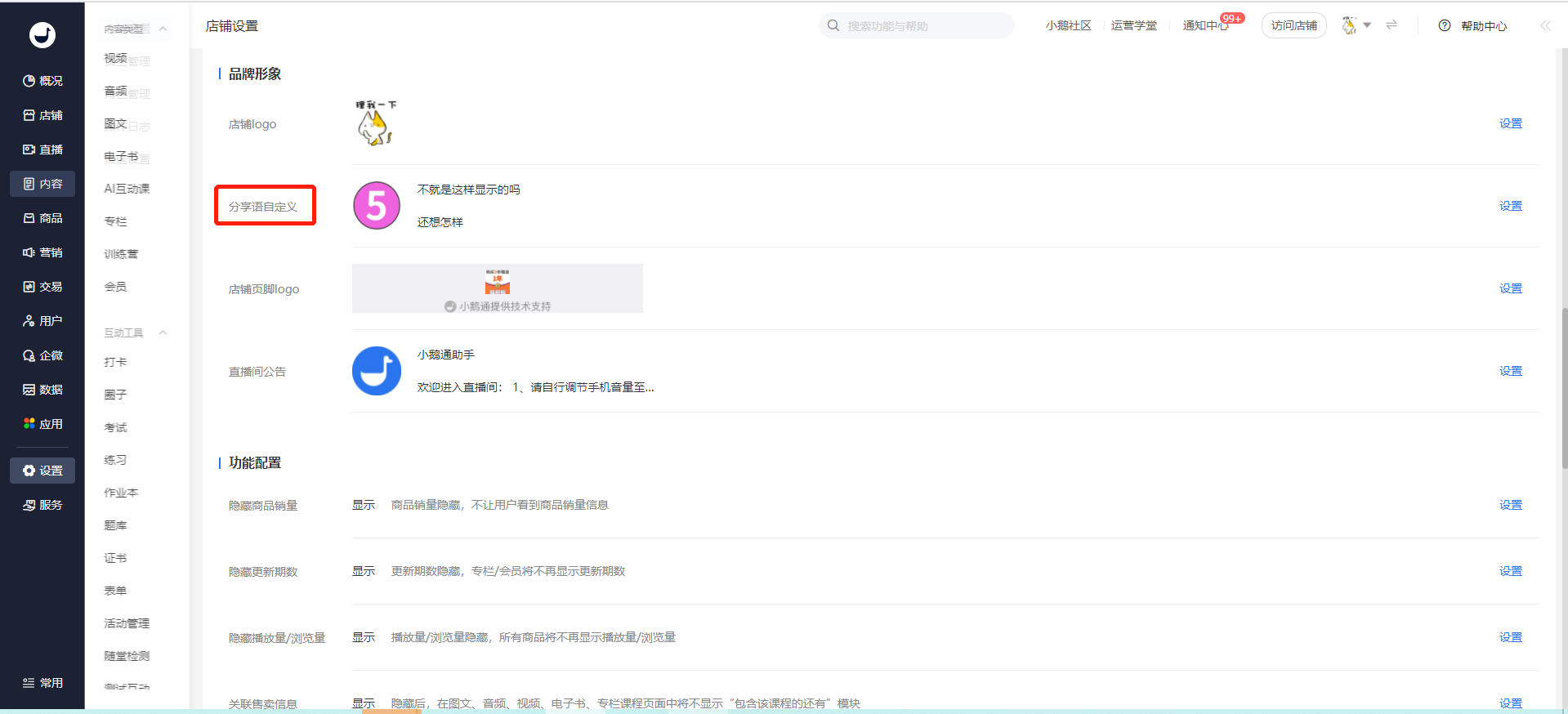Select 专栏 in the secondary menu
Screen dimensions: 1568x714
pos(115,221)
